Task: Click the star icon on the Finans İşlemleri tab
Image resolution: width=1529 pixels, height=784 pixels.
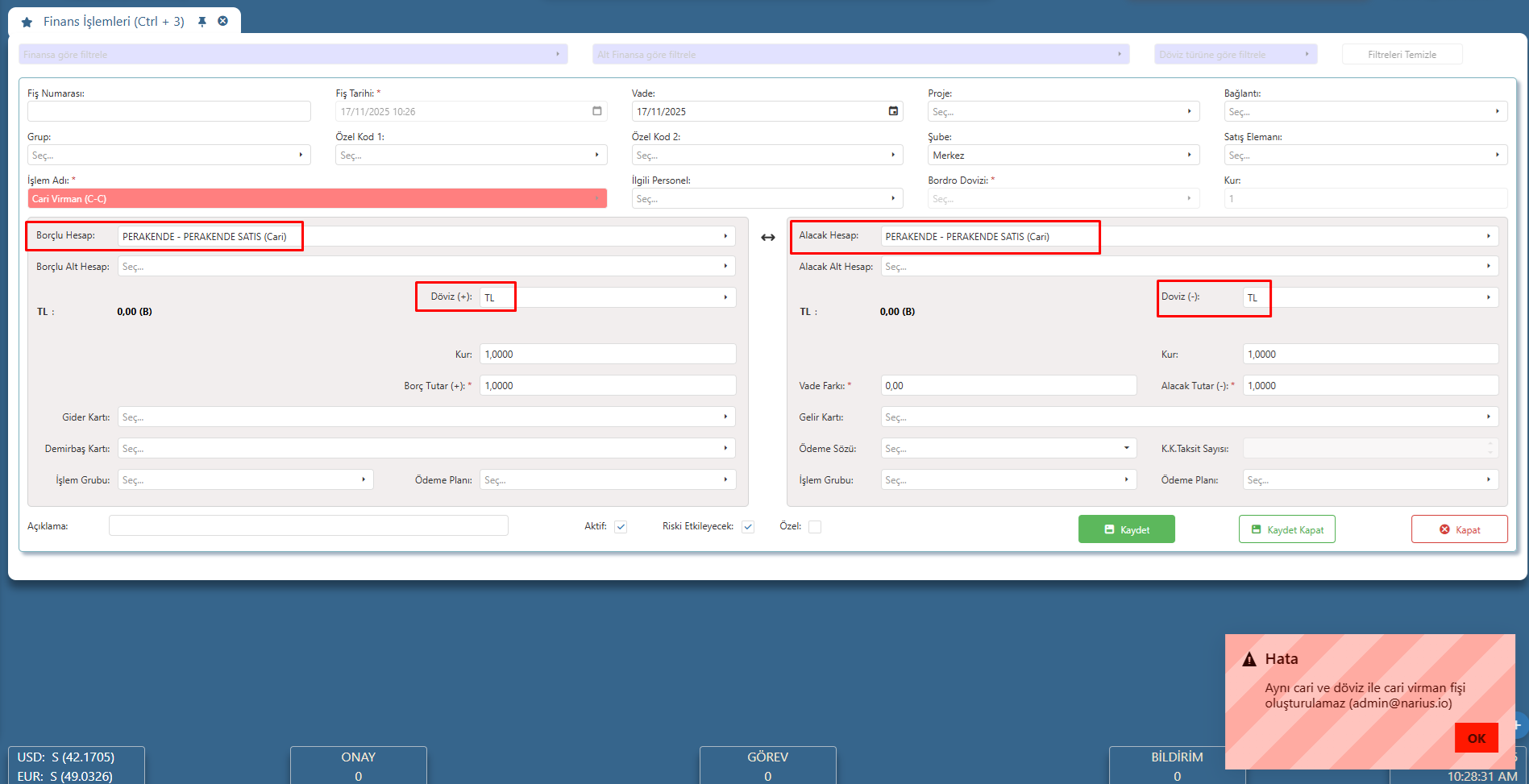Action: click(x=27, y=22)
